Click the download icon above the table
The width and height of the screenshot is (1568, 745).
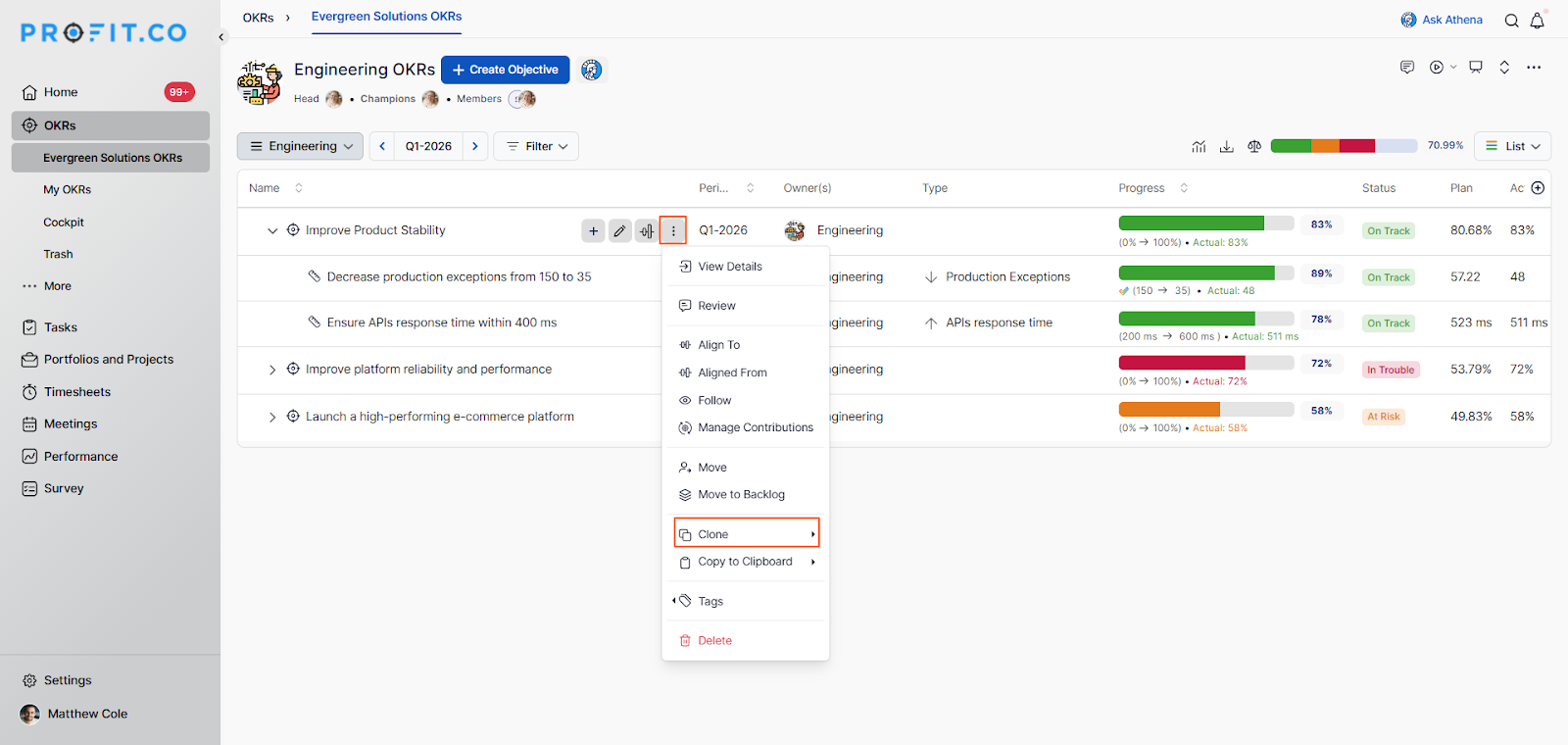tap(1226, 146)
